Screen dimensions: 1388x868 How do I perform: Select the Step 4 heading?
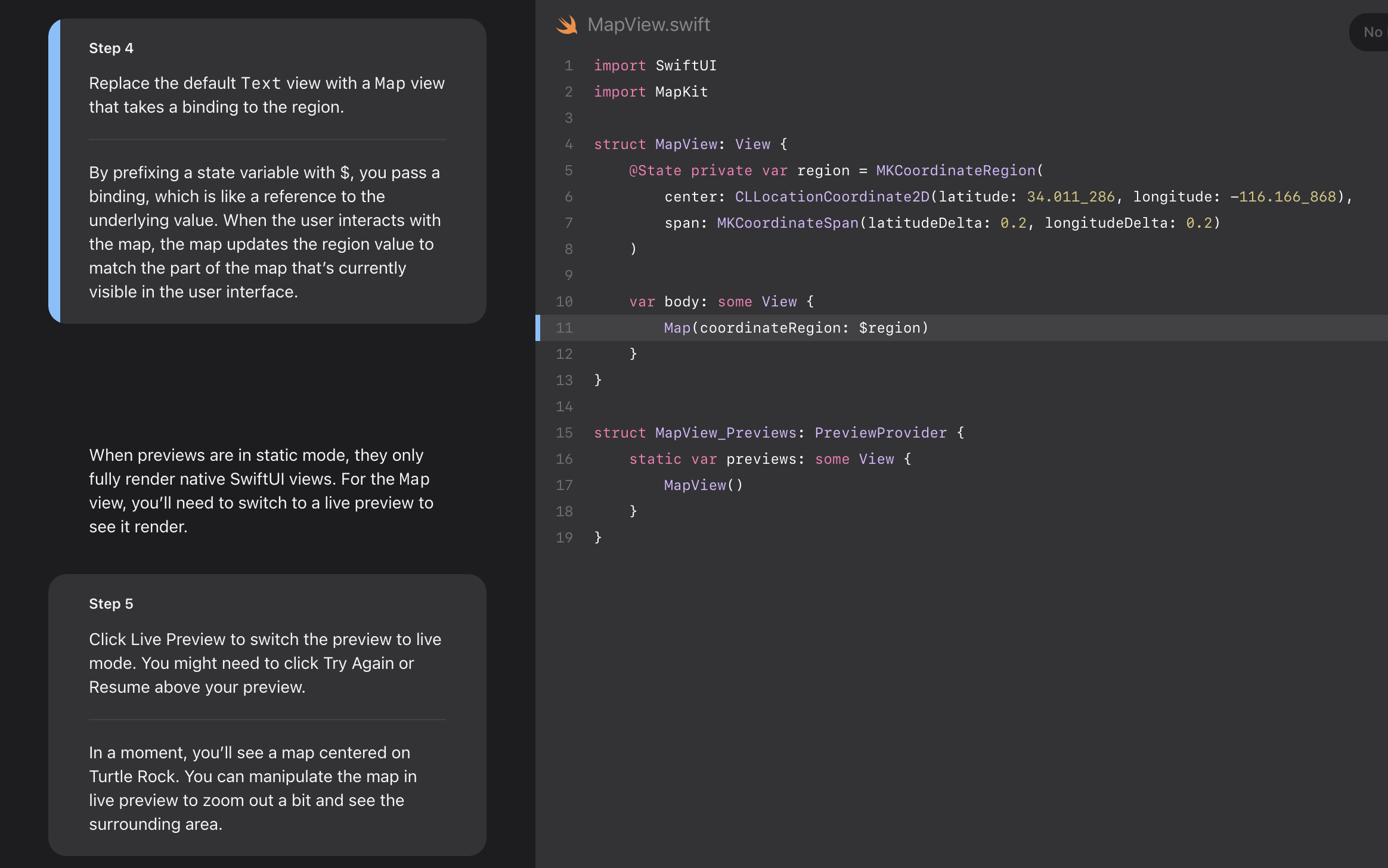click(111, 48)
